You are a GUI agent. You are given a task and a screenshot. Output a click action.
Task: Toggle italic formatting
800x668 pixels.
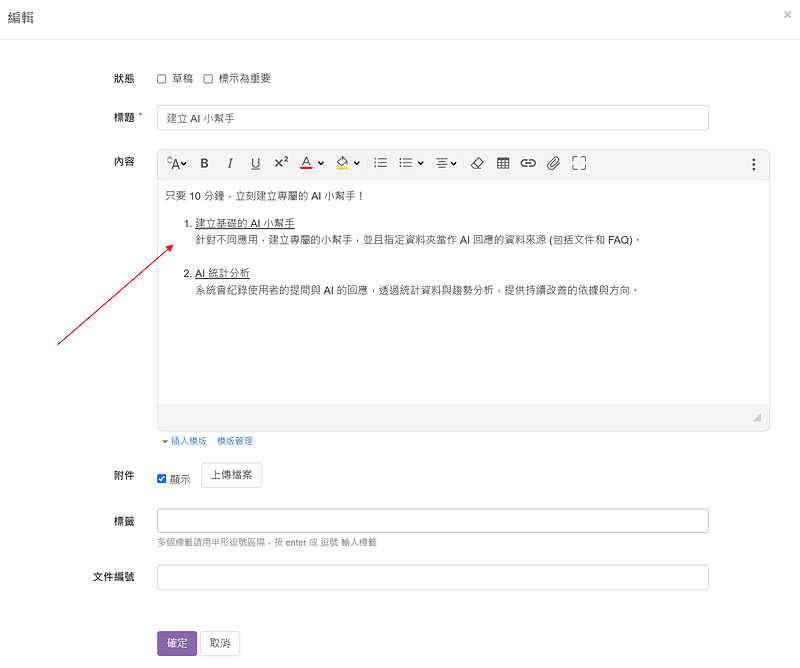tap(230, 164)
